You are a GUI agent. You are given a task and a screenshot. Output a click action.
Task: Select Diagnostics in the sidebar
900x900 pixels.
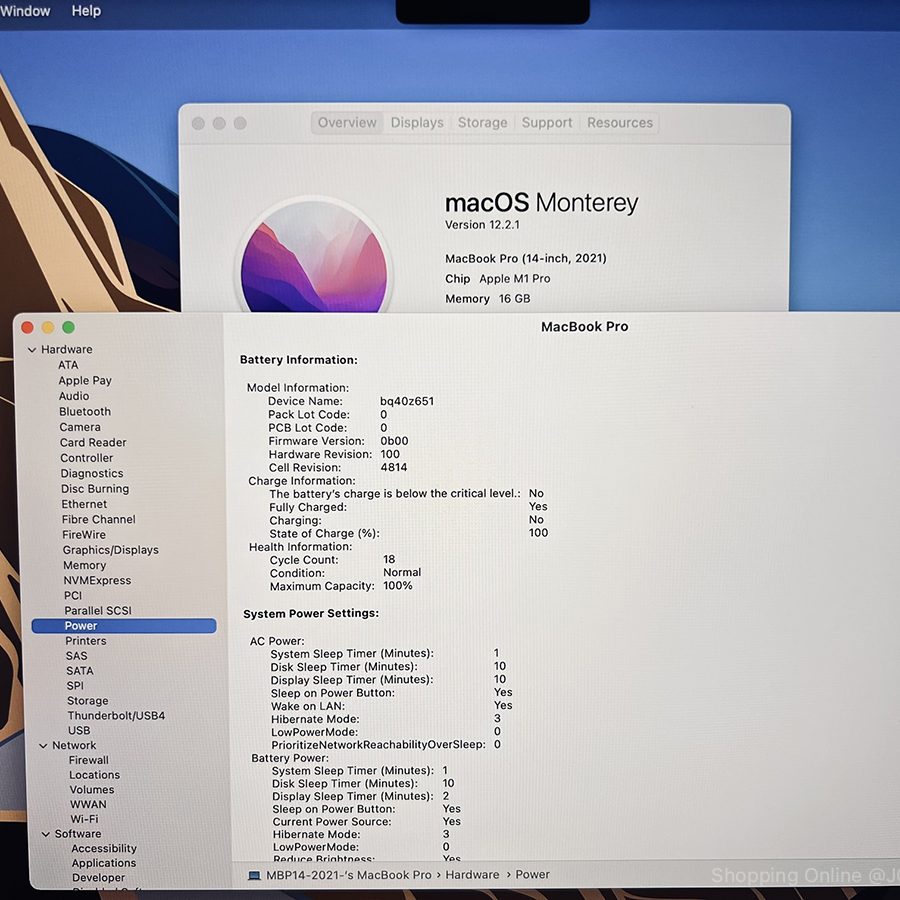92,474
